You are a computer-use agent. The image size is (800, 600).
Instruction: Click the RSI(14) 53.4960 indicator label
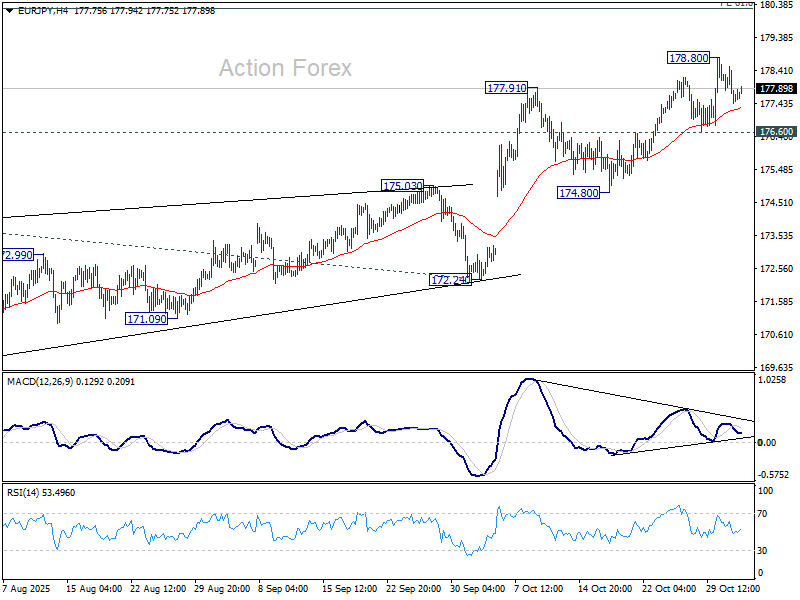tap(41, 493)
